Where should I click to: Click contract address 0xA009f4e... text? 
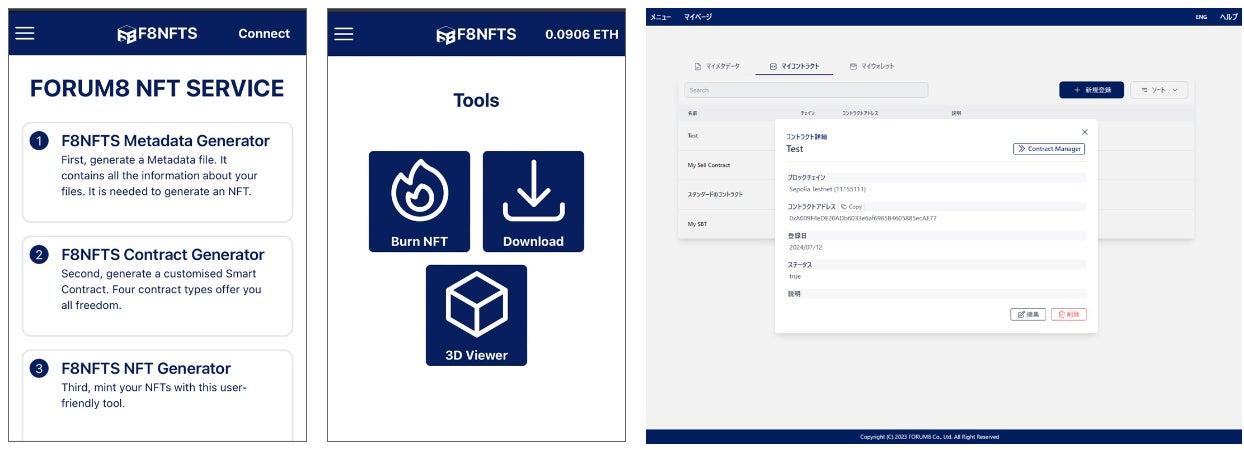pyautogui.click(x=863, y=218)
